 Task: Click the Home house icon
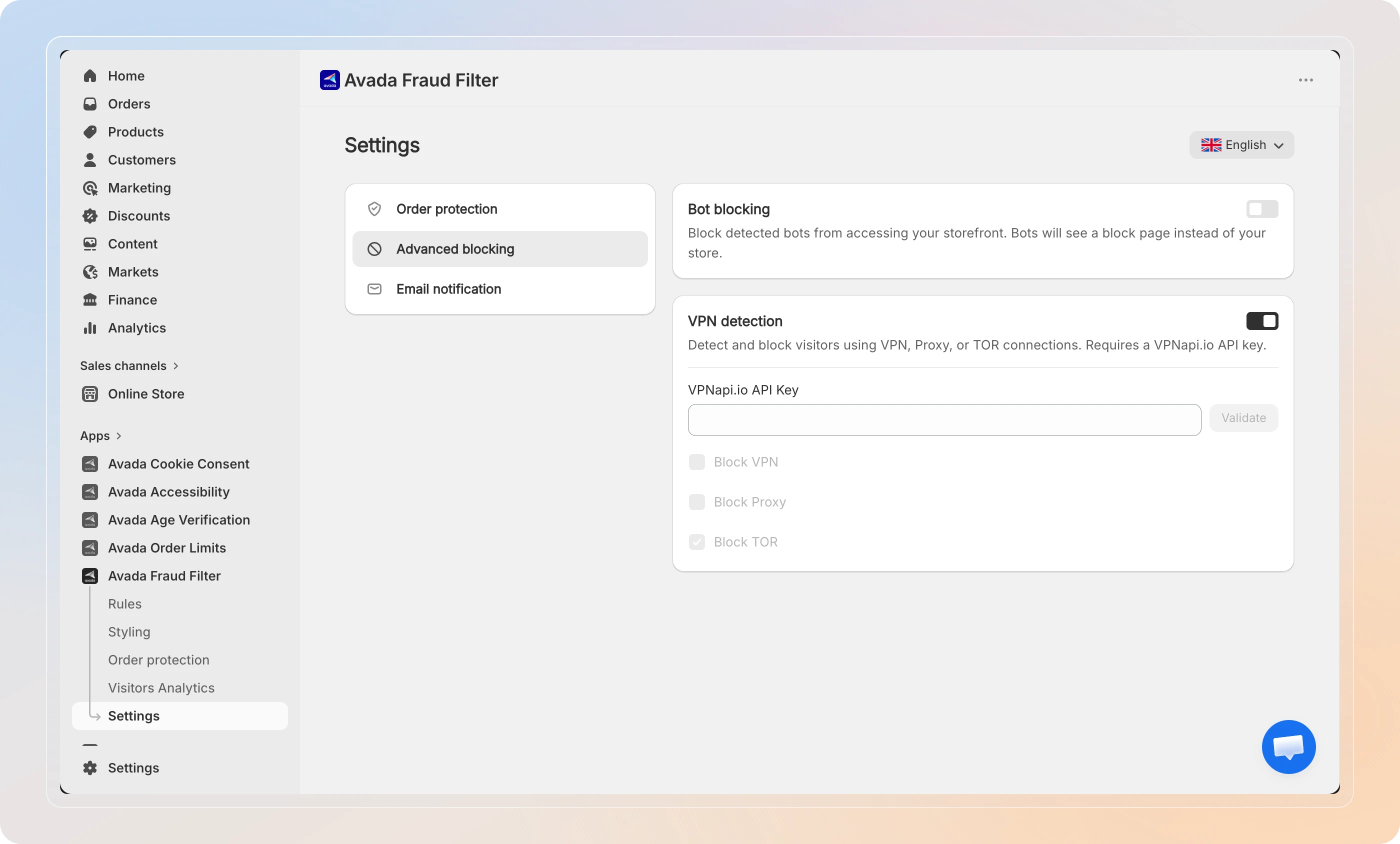pyautogui.click(x=90, y=75)
